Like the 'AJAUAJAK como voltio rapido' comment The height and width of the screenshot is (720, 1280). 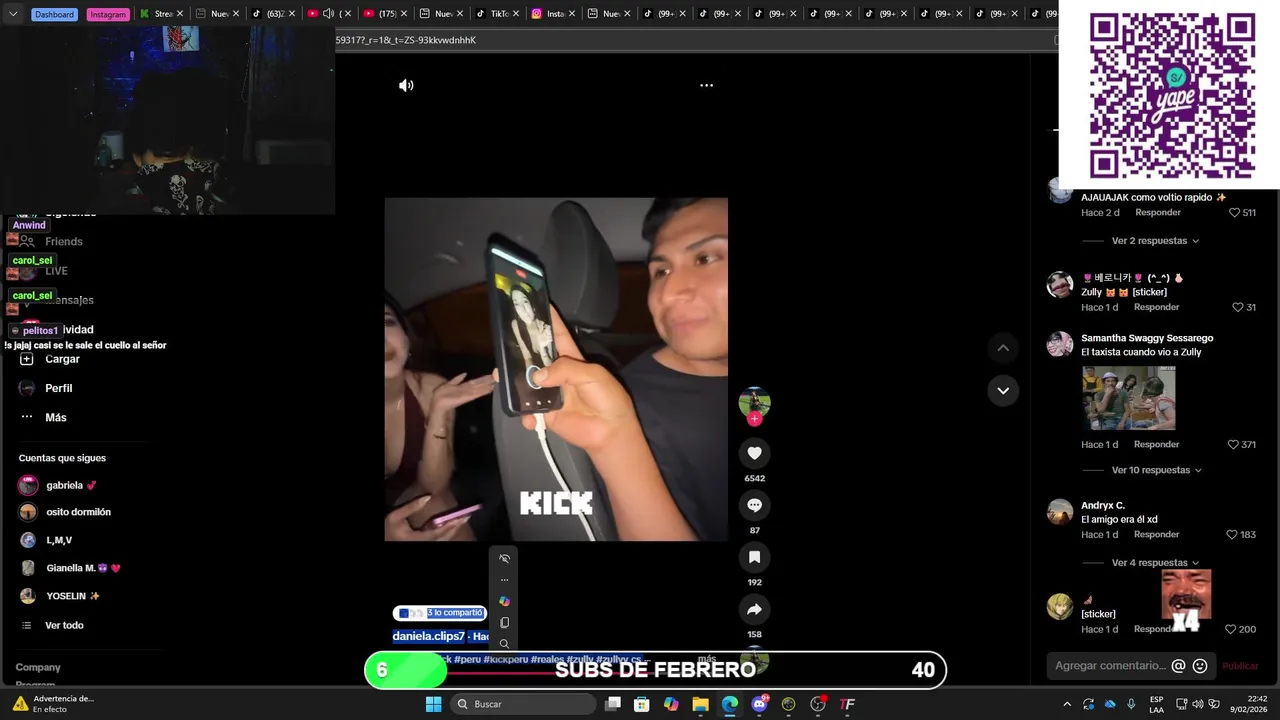point(1234,213)
